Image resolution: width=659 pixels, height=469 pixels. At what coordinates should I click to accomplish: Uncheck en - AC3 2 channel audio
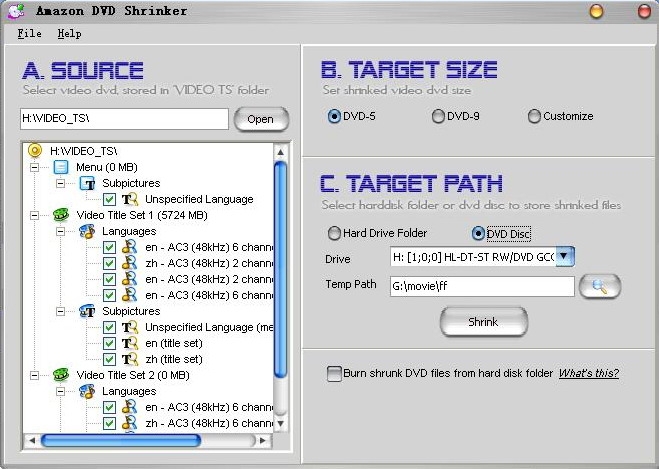coord(109,279)
